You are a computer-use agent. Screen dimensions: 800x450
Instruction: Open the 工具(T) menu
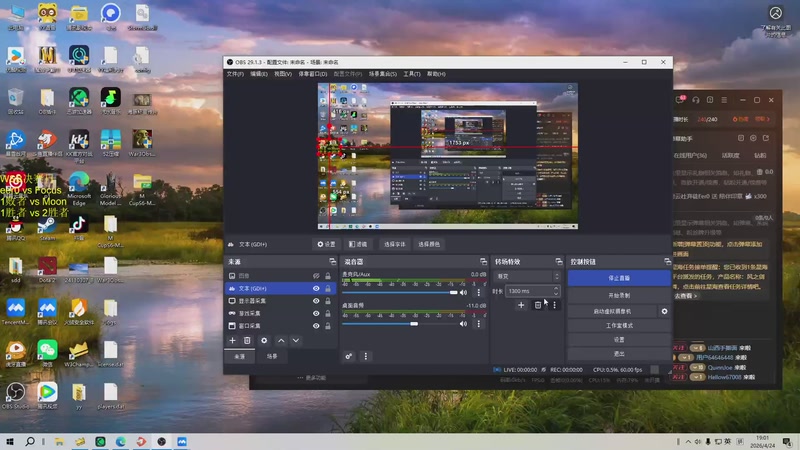coord(412,74)
